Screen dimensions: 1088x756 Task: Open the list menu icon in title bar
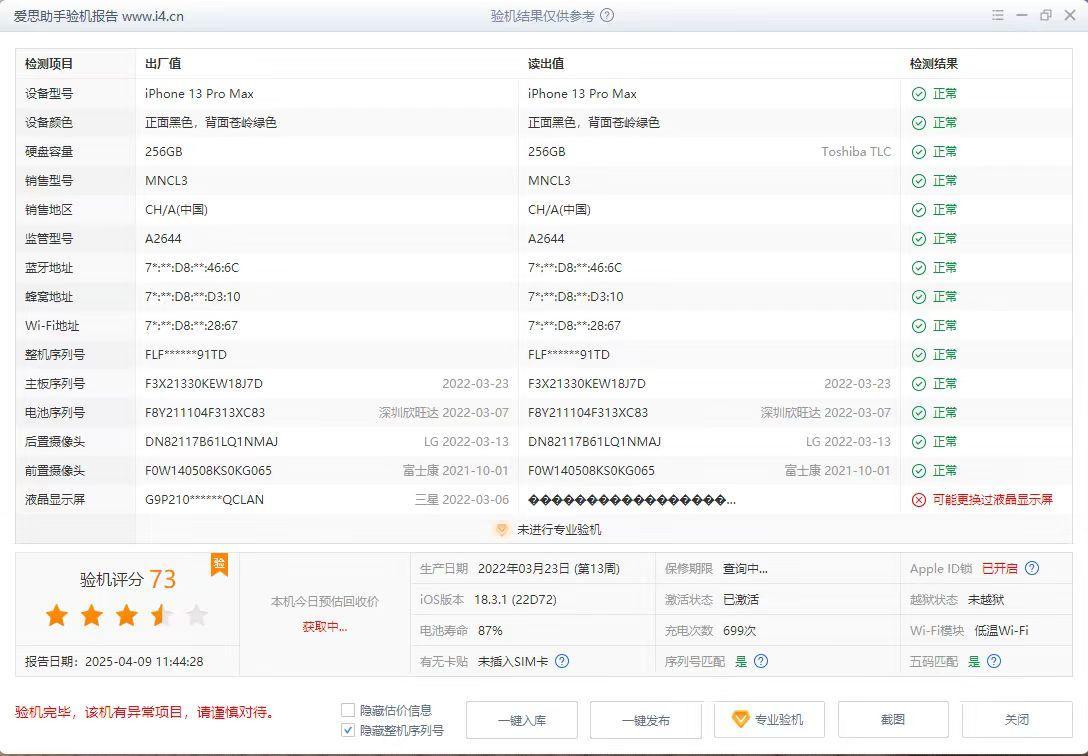pyautogui.click(x=998, y=16)
